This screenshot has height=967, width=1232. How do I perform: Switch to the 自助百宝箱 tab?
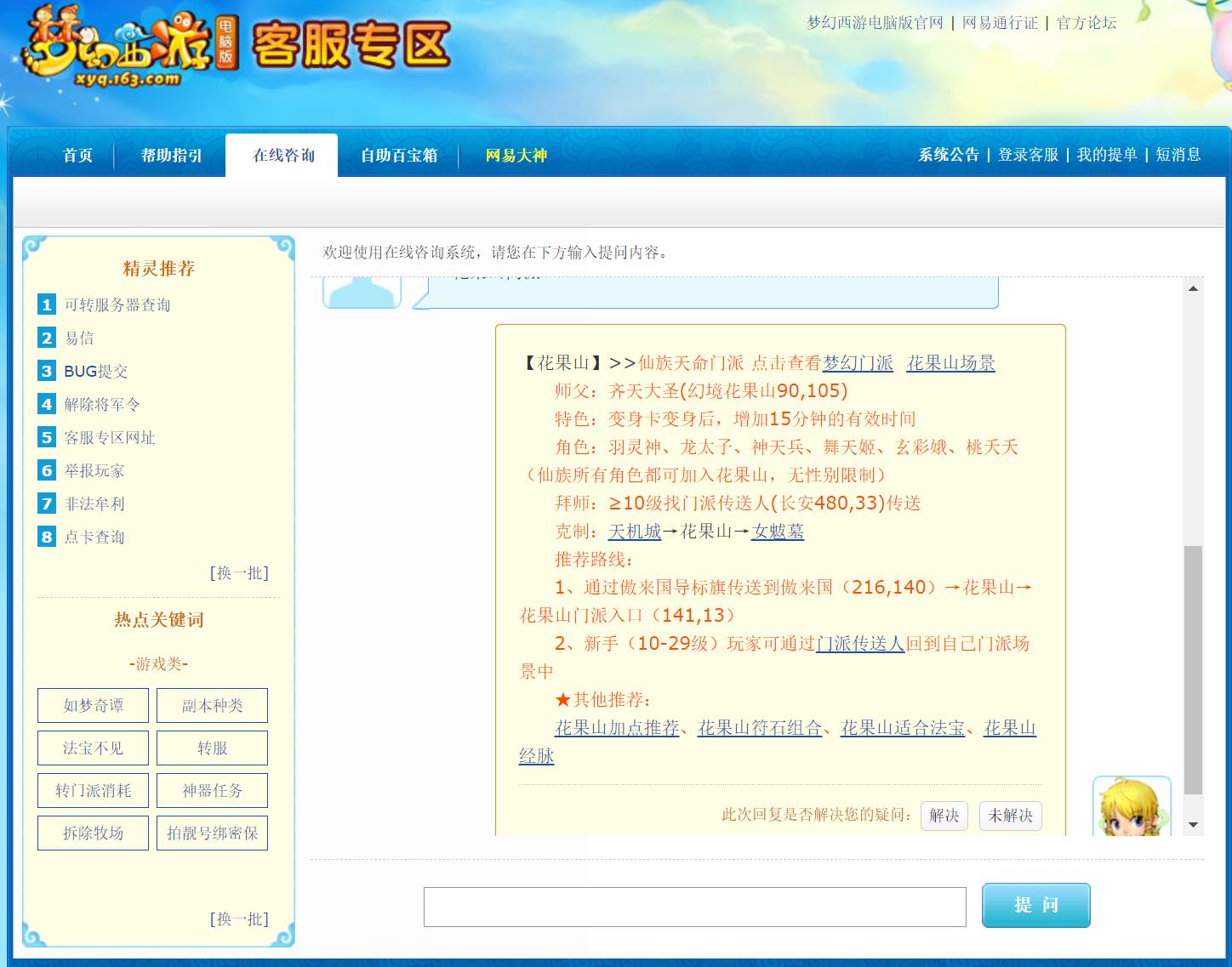397,155
